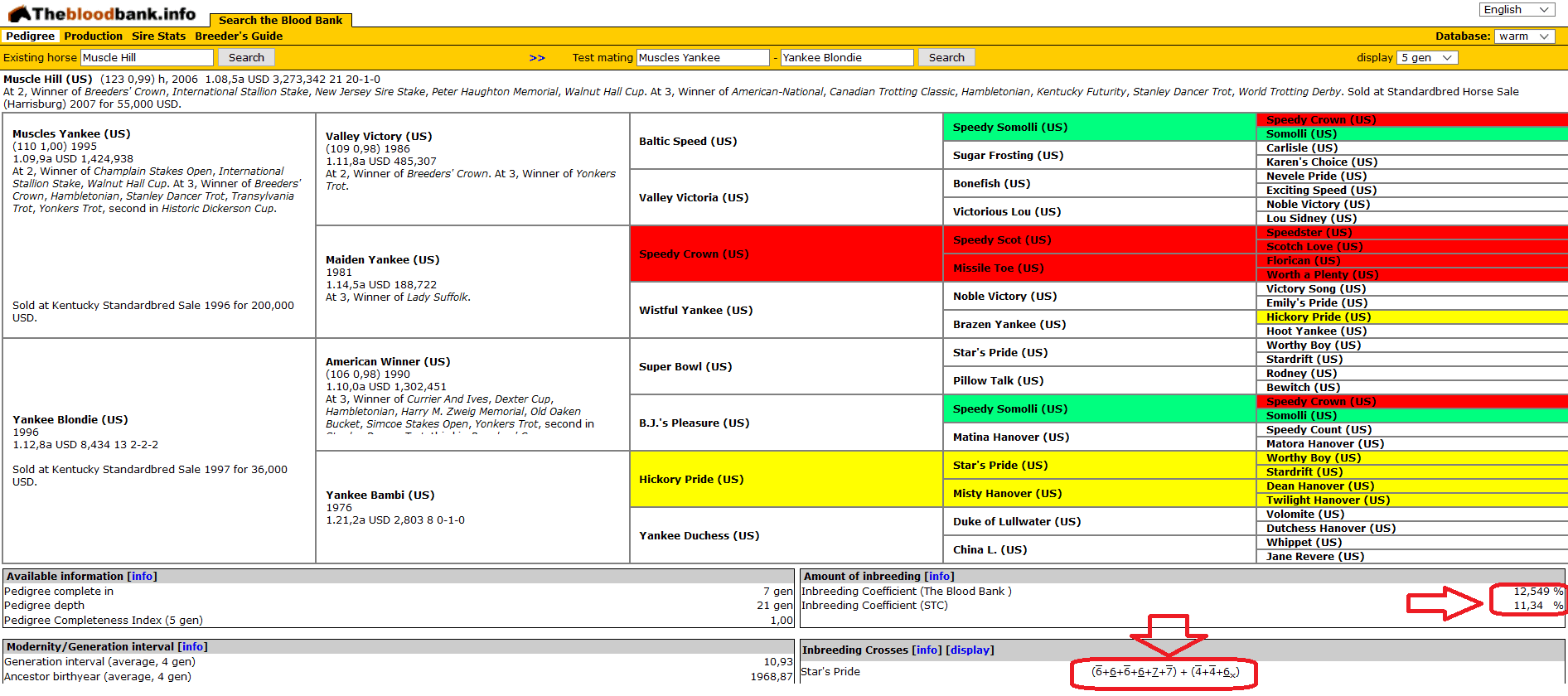This screenshot has height=696, width=1568.
Task: Click Exciting Speed (US) entry
Action: pyautogui.click(x=1322, y=190)
